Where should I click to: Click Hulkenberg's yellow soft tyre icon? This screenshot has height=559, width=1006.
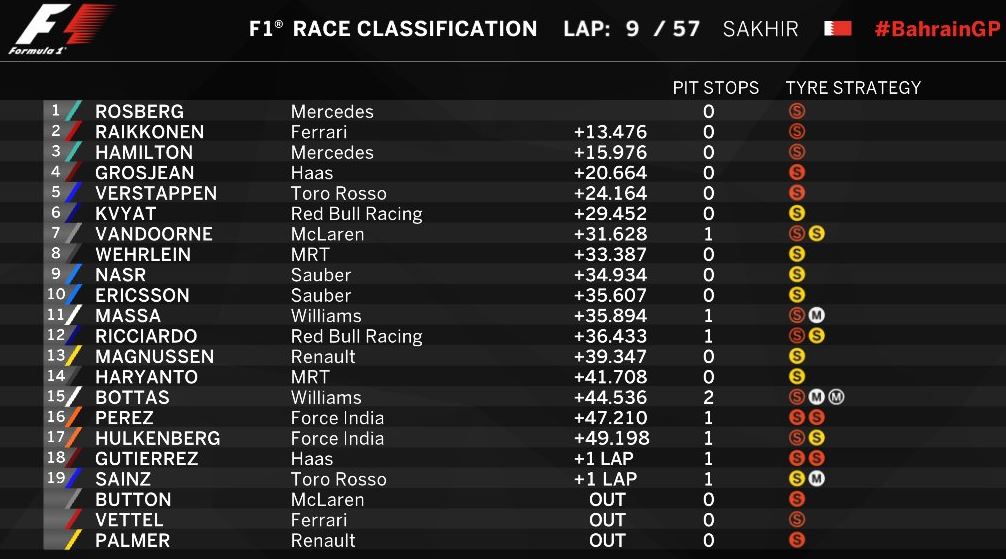816,438
